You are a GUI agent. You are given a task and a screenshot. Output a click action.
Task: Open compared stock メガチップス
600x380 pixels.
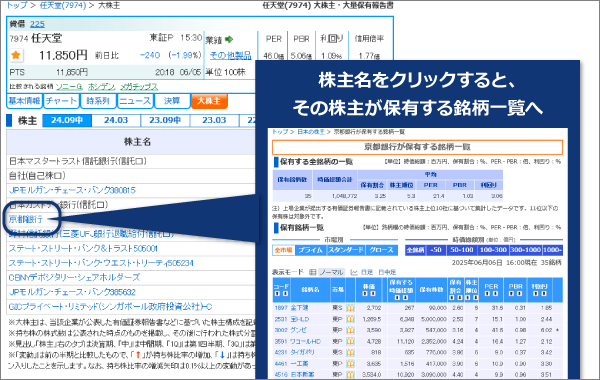tap(139, 87)
